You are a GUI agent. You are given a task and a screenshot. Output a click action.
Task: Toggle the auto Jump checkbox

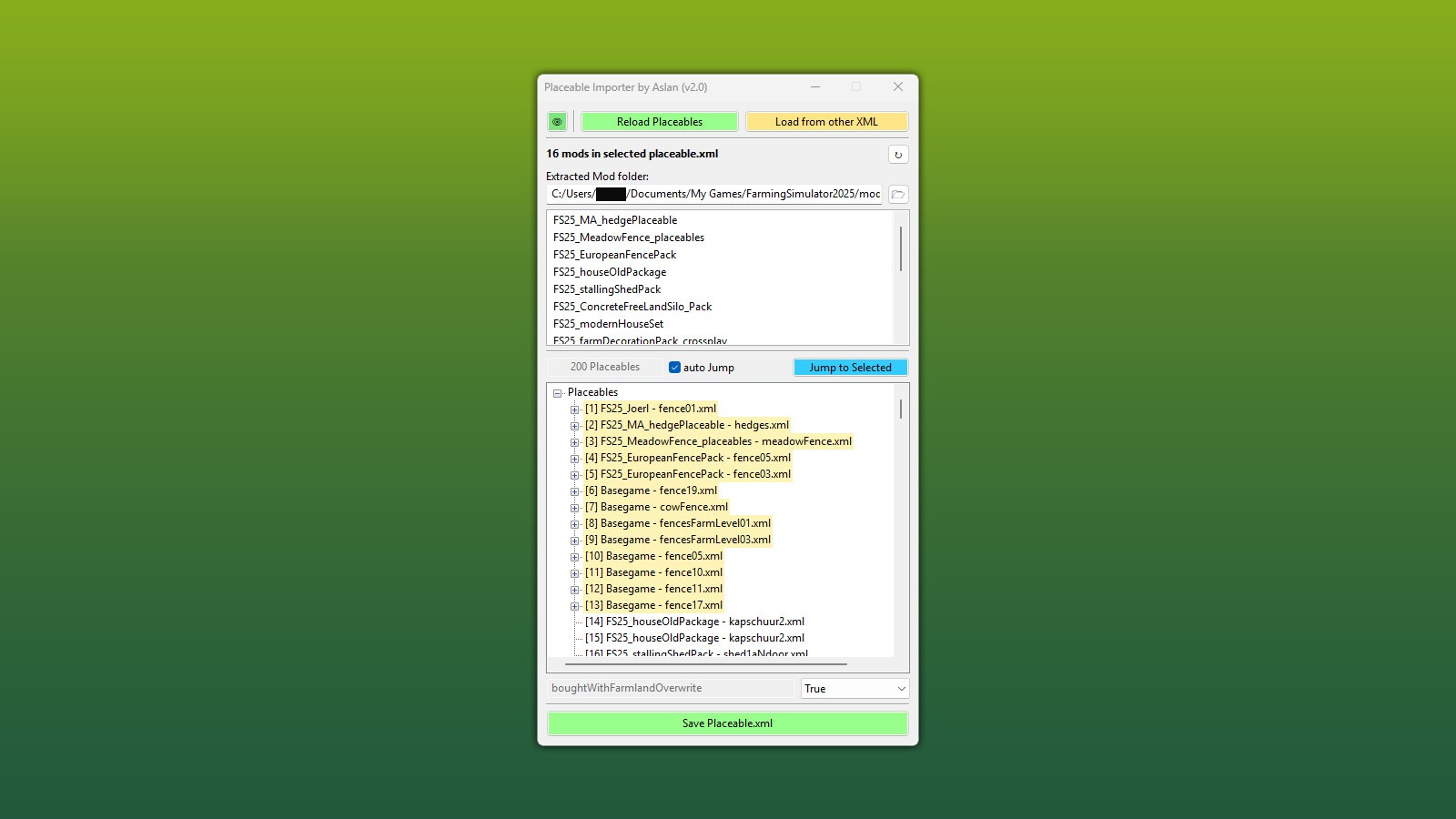click(674, 368)
